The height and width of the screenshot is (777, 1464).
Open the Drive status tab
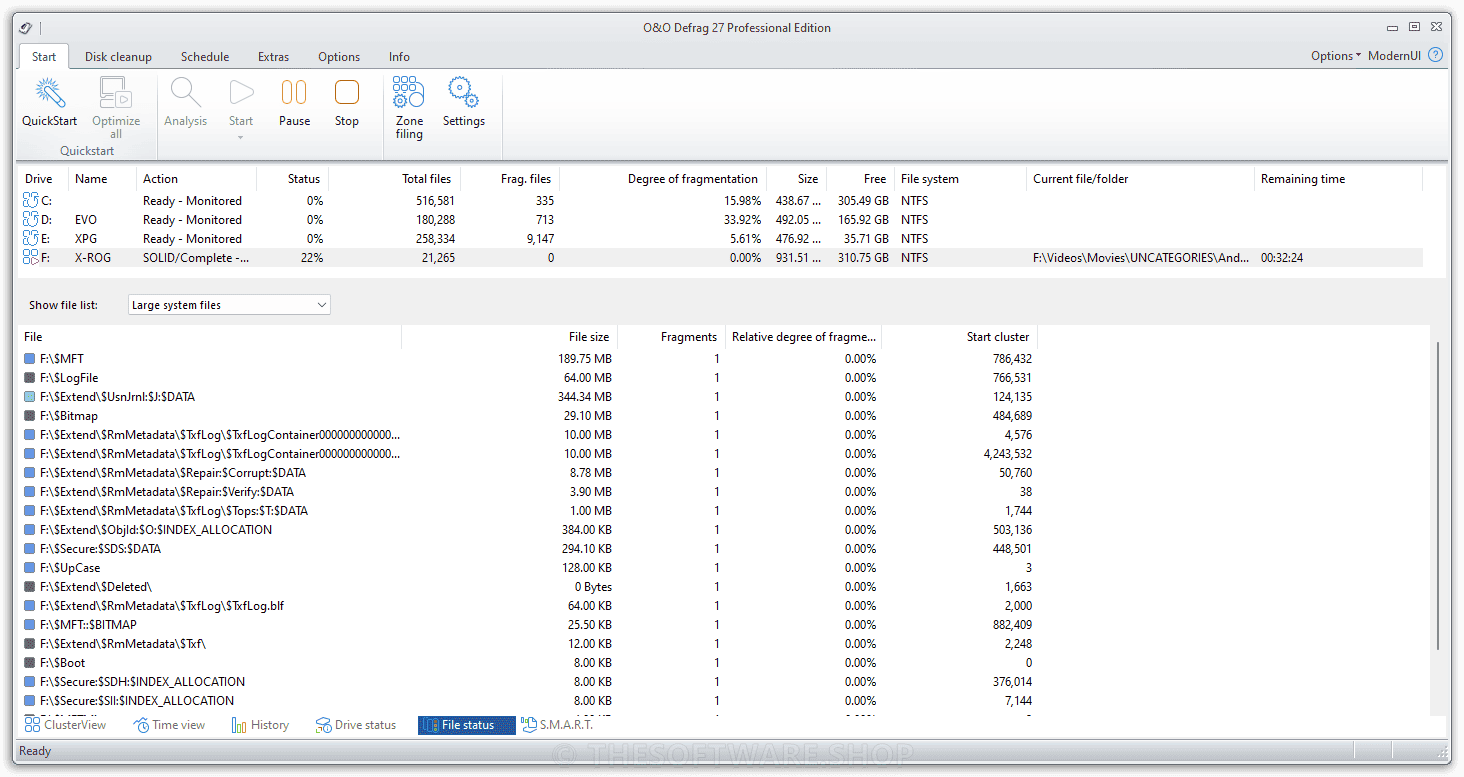pos(356,725)
